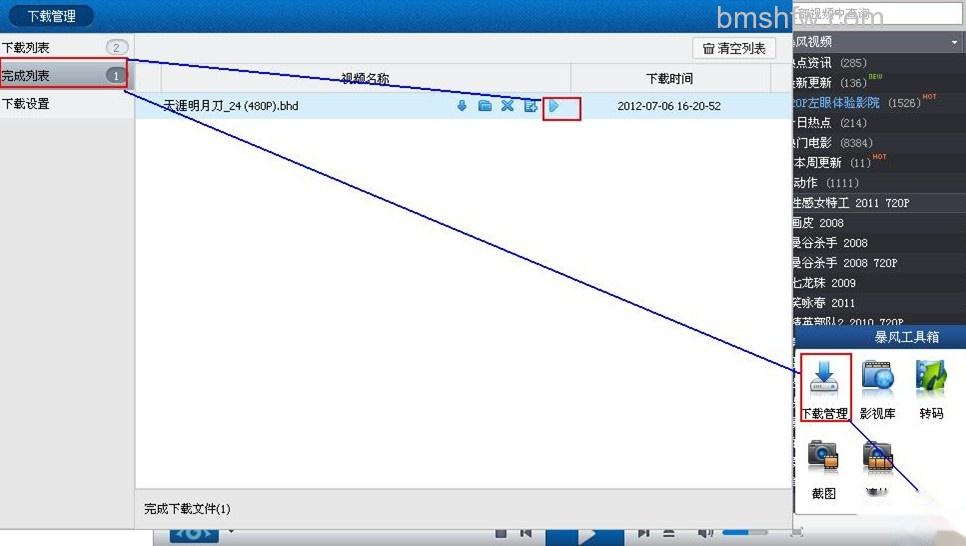The height and width of the screenshot is (546, 966).
Task: Add the 天涯明月刀 video to playlist icon
Action: tap(530, 105)
